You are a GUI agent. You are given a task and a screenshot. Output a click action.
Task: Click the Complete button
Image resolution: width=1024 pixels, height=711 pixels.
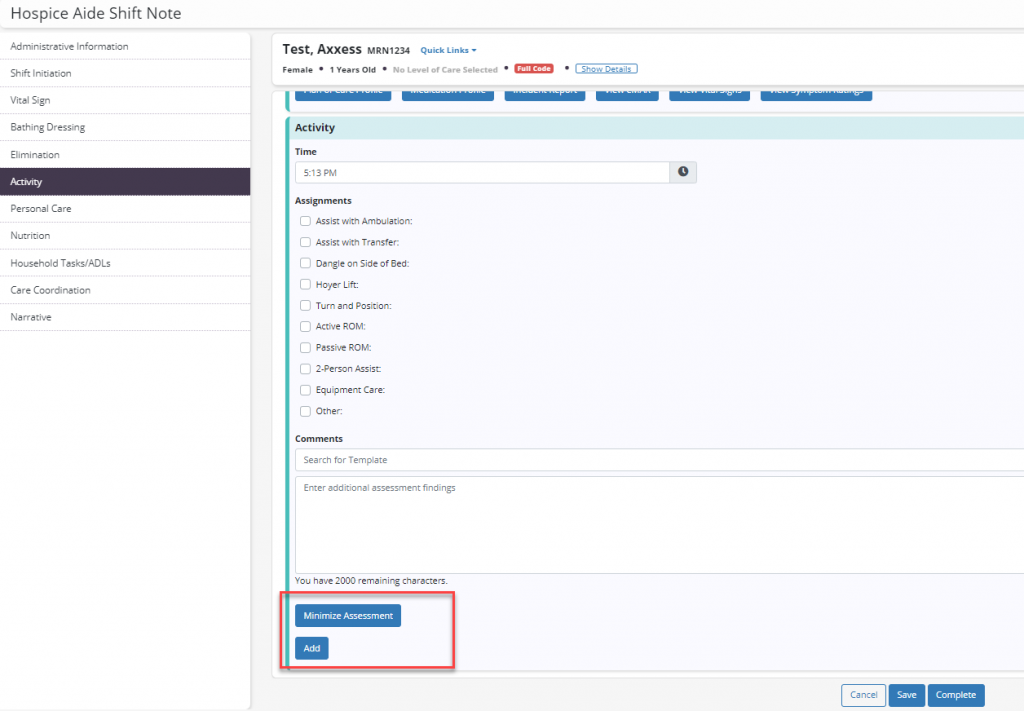coord(955,695)
